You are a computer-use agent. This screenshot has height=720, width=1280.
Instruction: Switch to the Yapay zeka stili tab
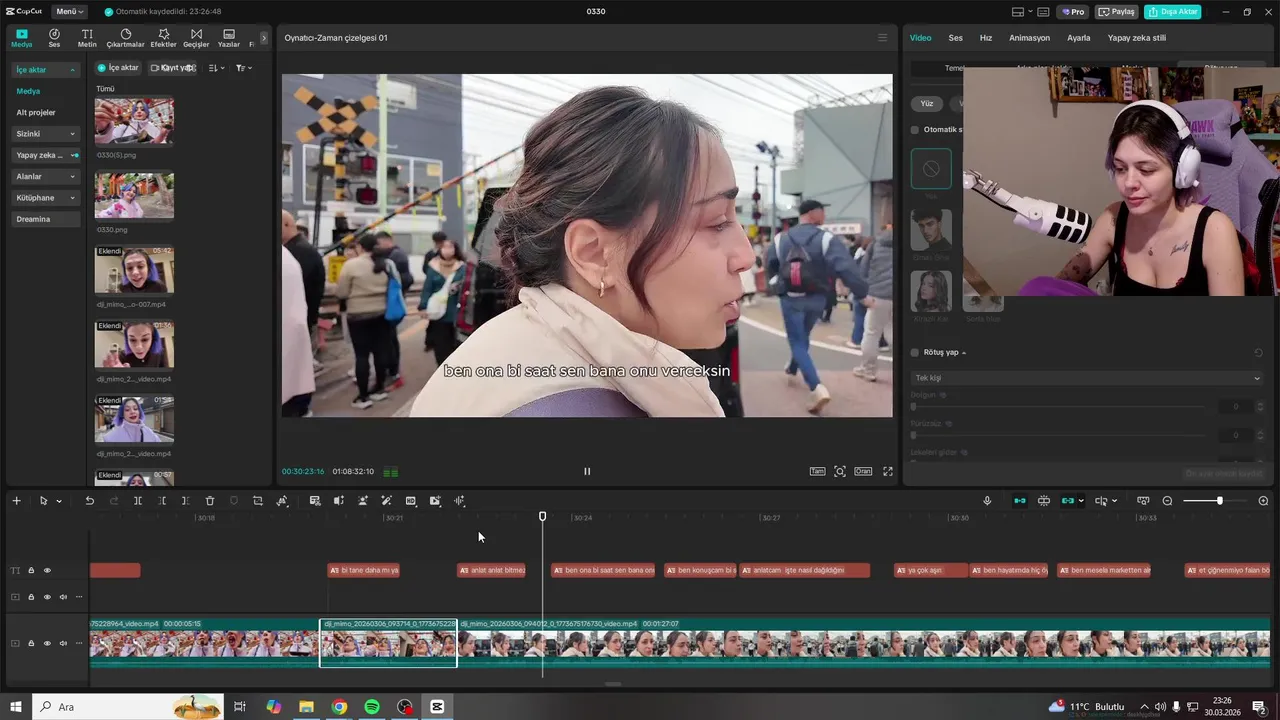[x=1137, y=38]
